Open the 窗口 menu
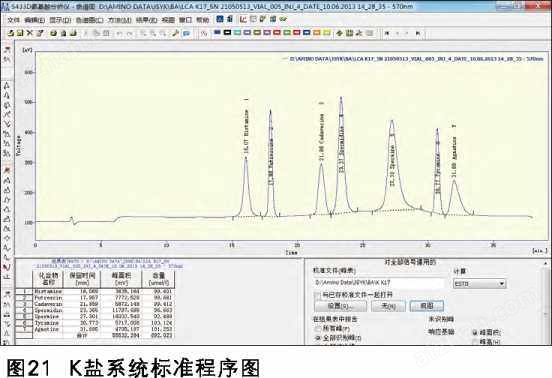The height and width of the screenshot is (378, 552). [x=185, y=20]
